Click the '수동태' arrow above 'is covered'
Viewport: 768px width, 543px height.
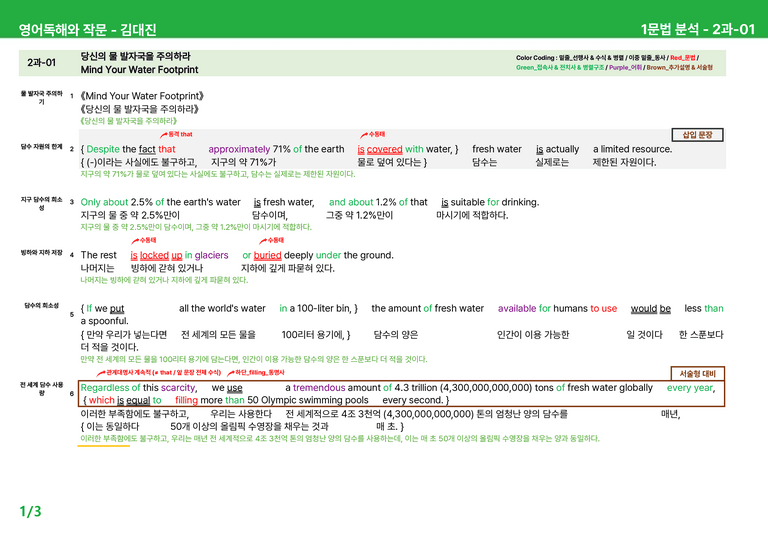(x=364, y=135)
